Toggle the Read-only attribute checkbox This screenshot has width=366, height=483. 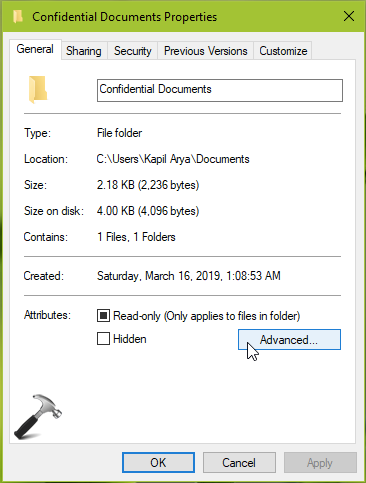tap(103, 315)
